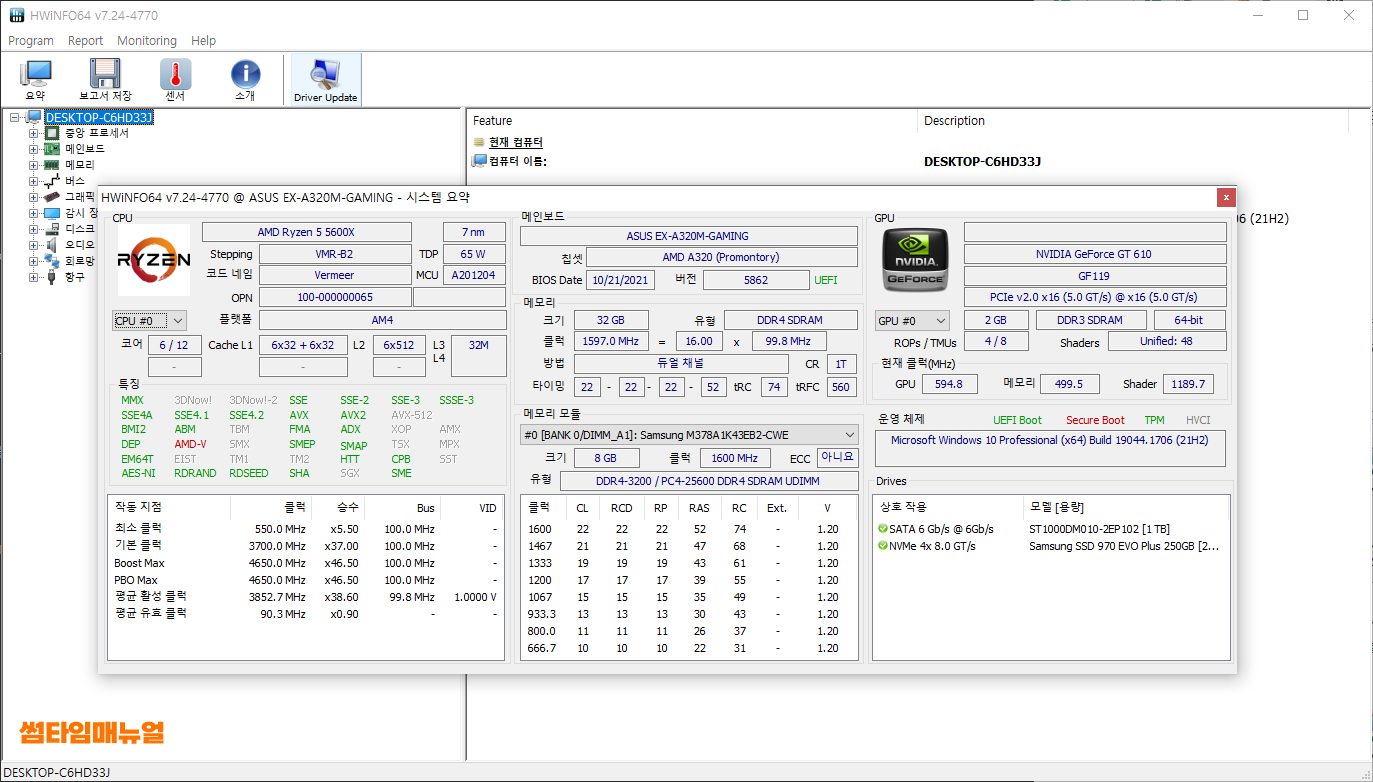The width and height of the screenshot is (1373, 782).
Task: Collapse the DESKTOP-C6HD33J root tree node
Action: 16,118
